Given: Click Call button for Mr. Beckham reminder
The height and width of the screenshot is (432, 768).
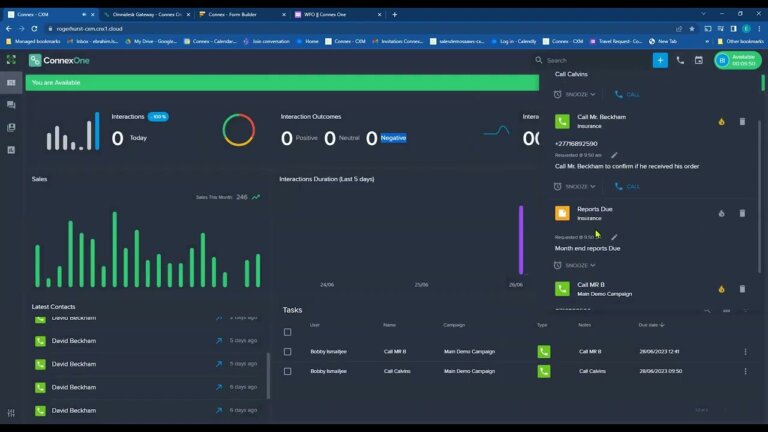Looking at the screenshot, I should [627, 187].
